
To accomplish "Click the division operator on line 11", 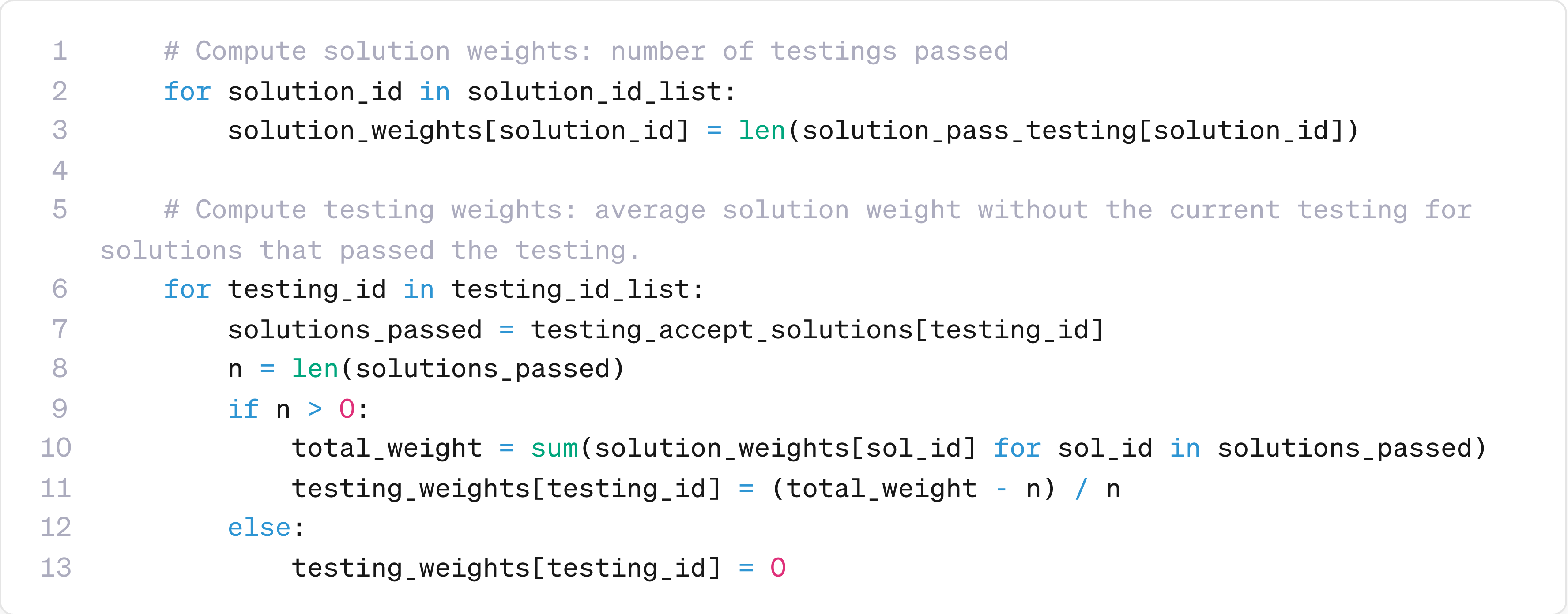I will pyautogui.click(x=1081, y=489).
